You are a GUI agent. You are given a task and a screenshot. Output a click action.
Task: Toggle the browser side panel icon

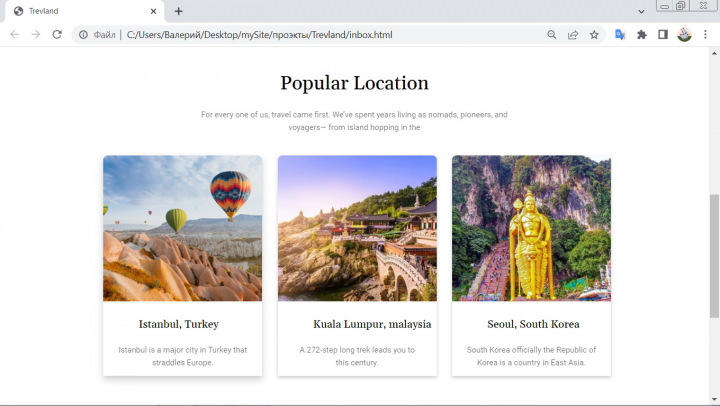[663, 34]
